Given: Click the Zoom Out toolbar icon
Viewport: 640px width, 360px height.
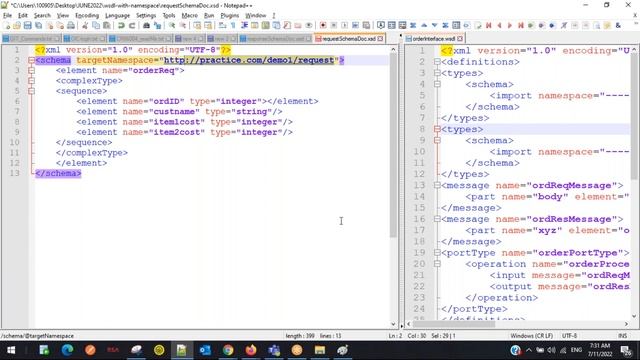Looking at the screenshot, I should [182, 25].
